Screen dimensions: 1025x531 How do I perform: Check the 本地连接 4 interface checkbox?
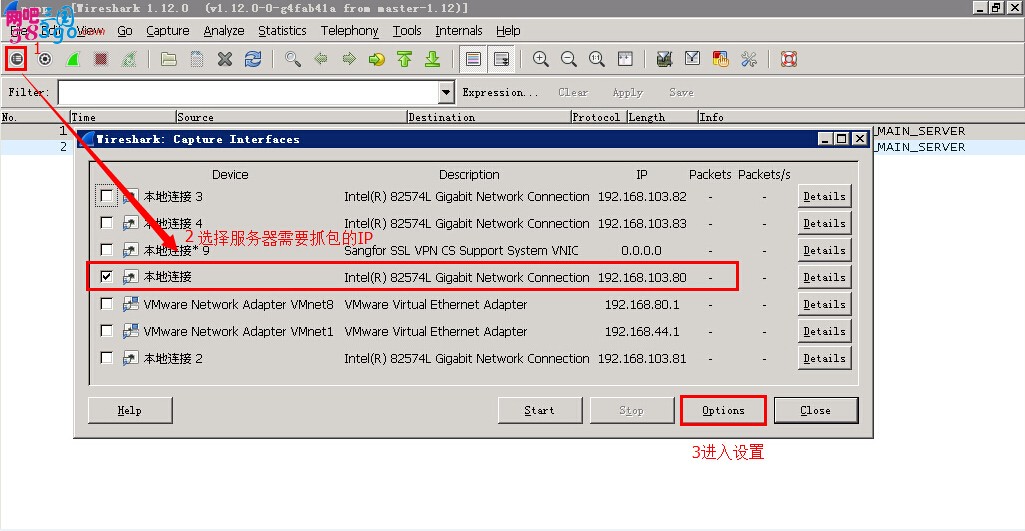pos(106,222)
